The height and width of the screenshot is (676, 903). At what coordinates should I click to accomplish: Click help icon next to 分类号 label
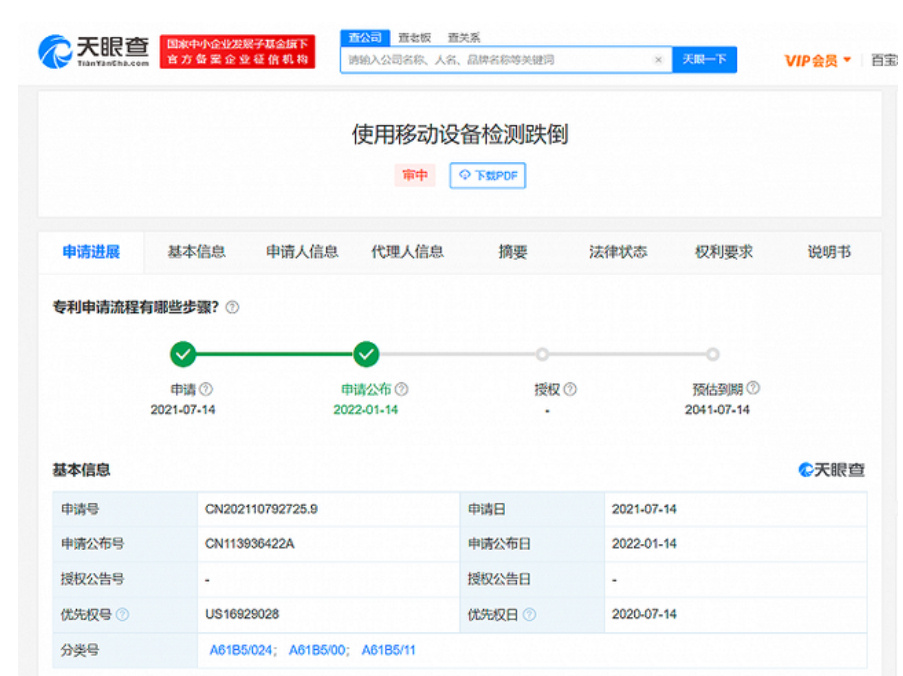(110, 649)
